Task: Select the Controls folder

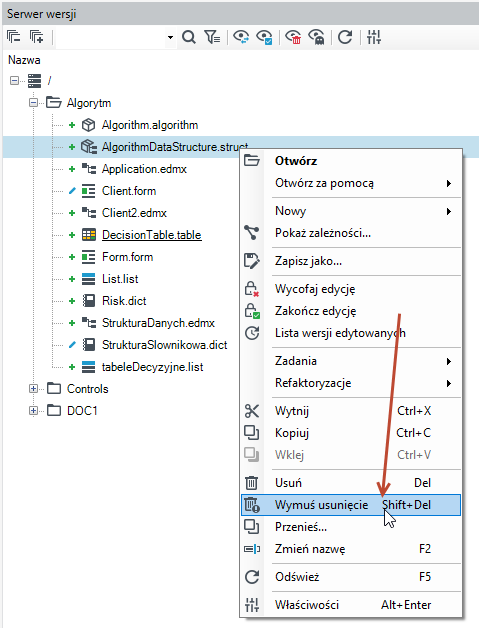Action: click(87, 388)
